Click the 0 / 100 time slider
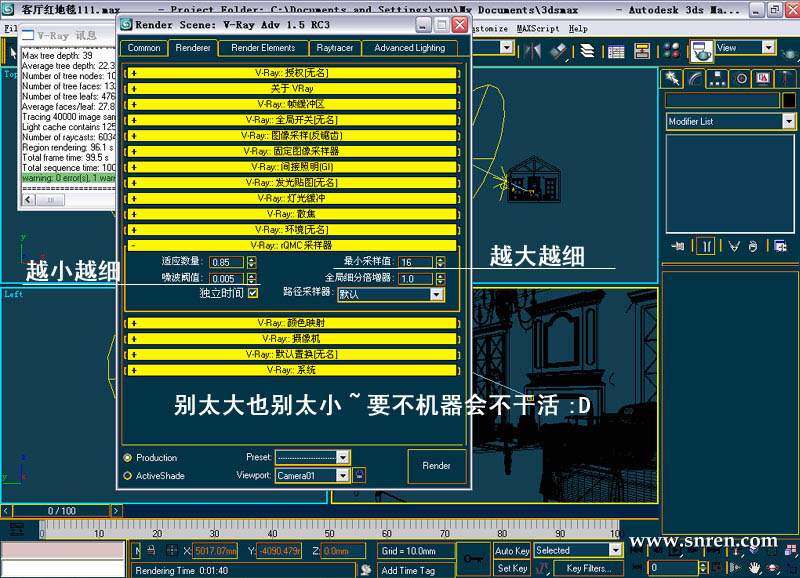The height and width of the screenshot is (578, 800). tap(62, 511)
